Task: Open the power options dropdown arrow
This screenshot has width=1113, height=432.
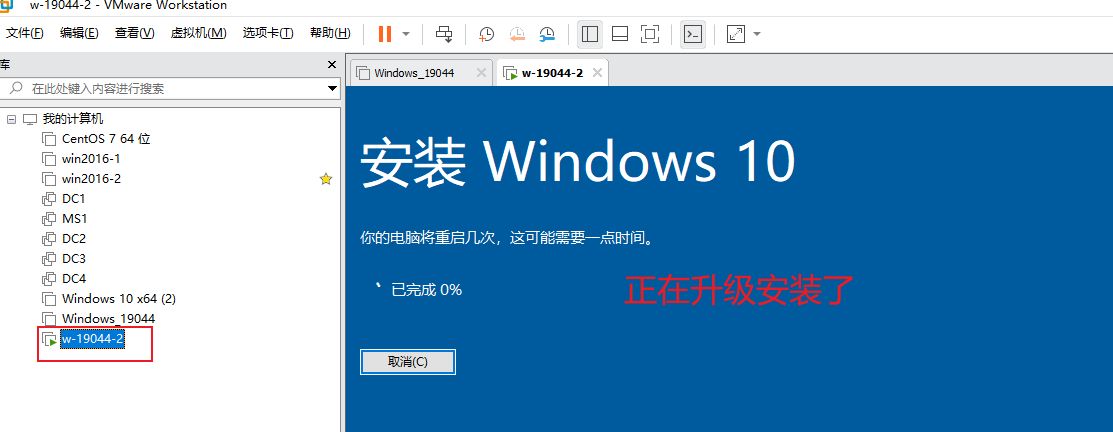Action: (x=406, y=34)
